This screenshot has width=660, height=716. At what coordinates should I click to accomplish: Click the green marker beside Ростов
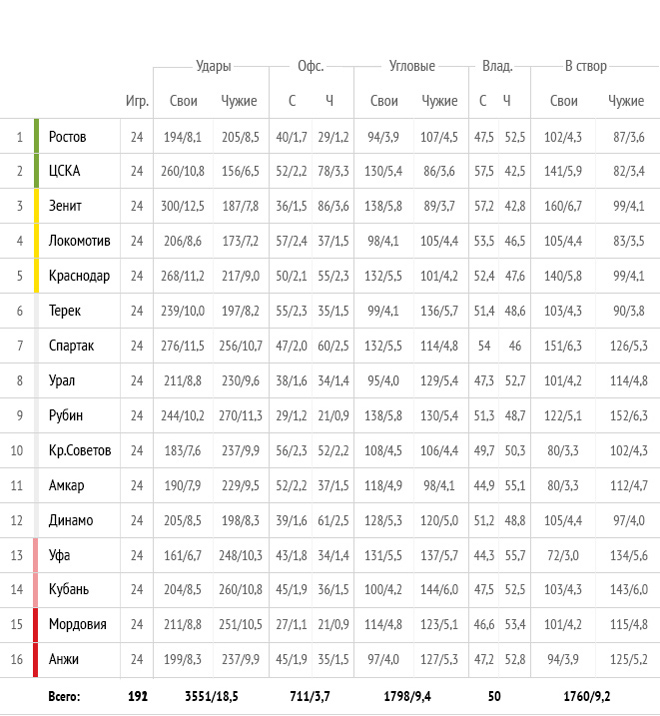coord(37,136)
